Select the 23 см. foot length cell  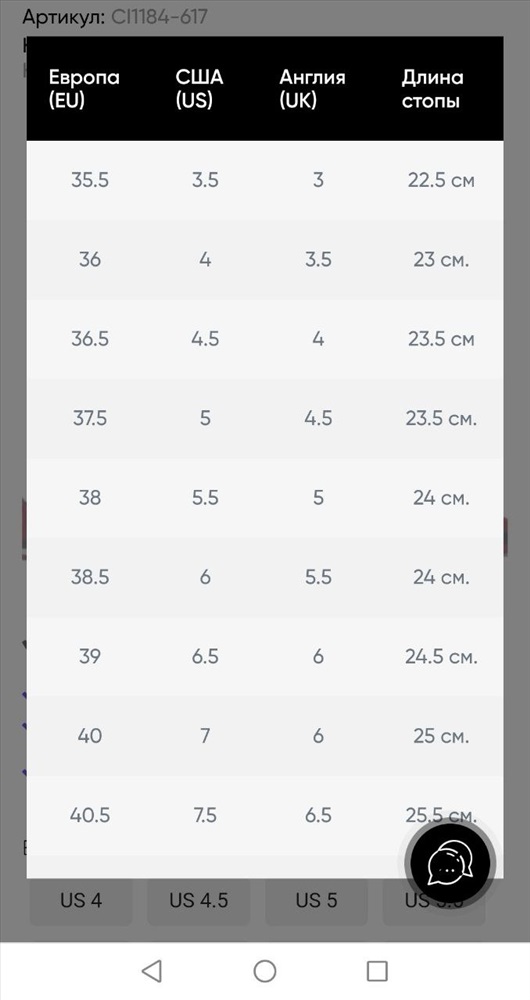tap(441, 260)
